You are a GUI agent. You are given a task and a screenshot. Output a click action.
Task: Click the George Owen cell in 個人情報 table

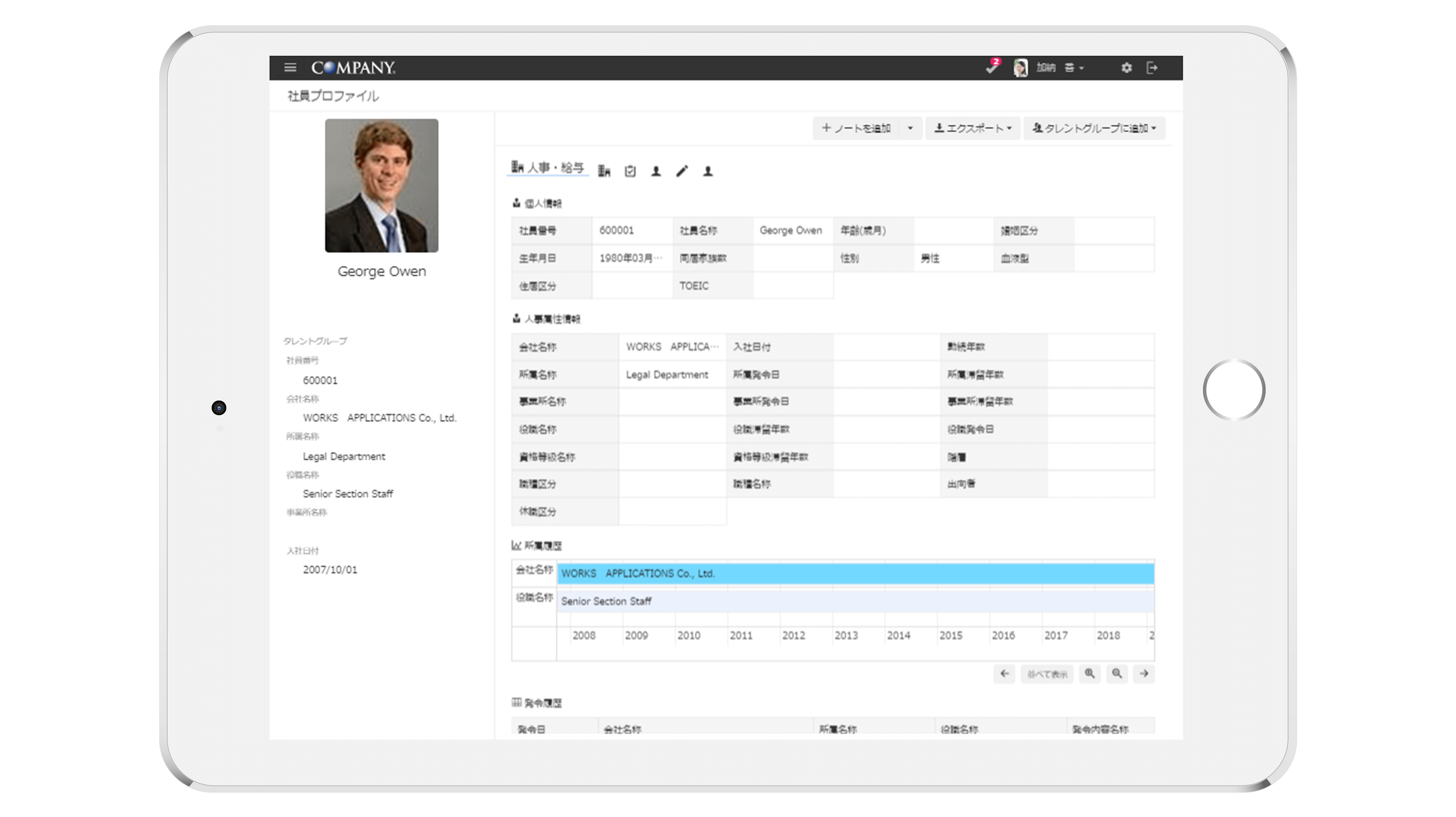tap(793, 230)
